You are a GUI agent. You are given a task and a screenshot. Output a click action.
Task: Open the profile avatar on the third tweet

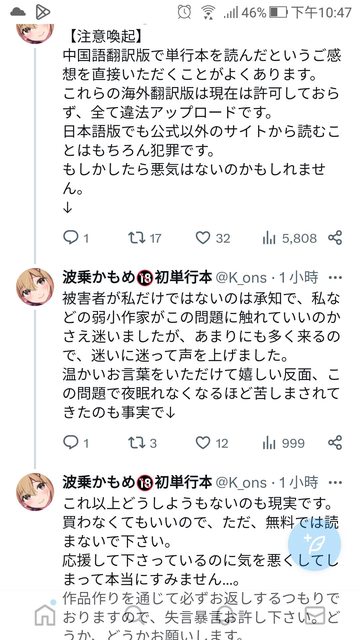pyautogui.click(x=35, y=492)
